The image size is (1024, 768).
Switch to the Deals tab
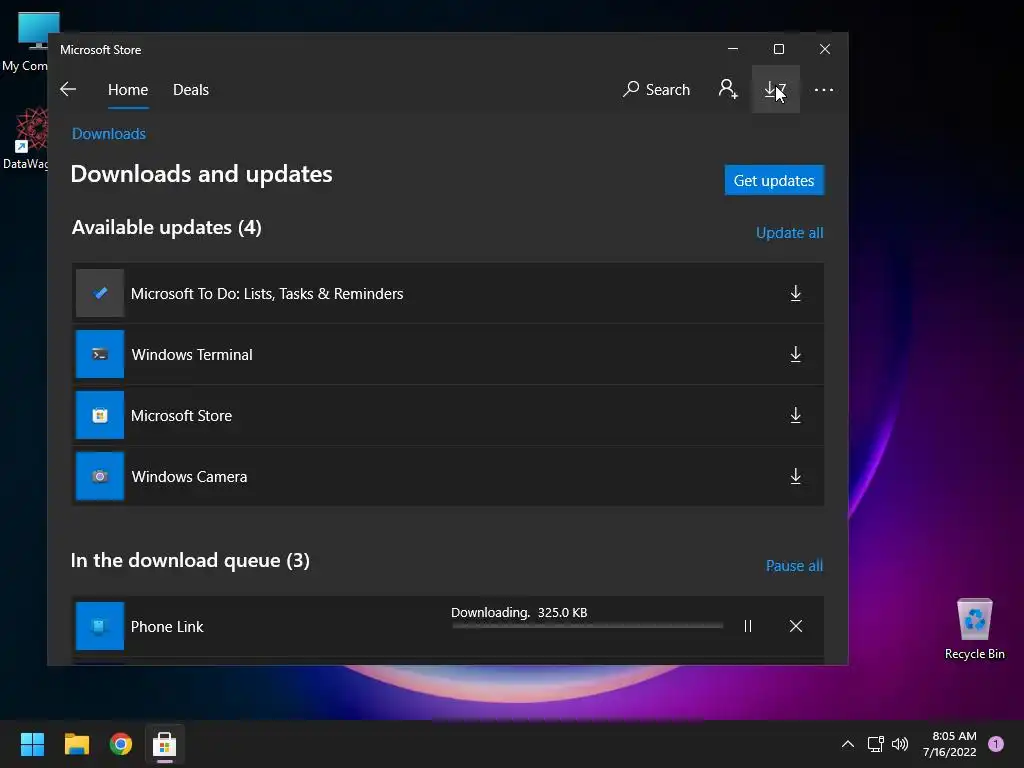191,89
